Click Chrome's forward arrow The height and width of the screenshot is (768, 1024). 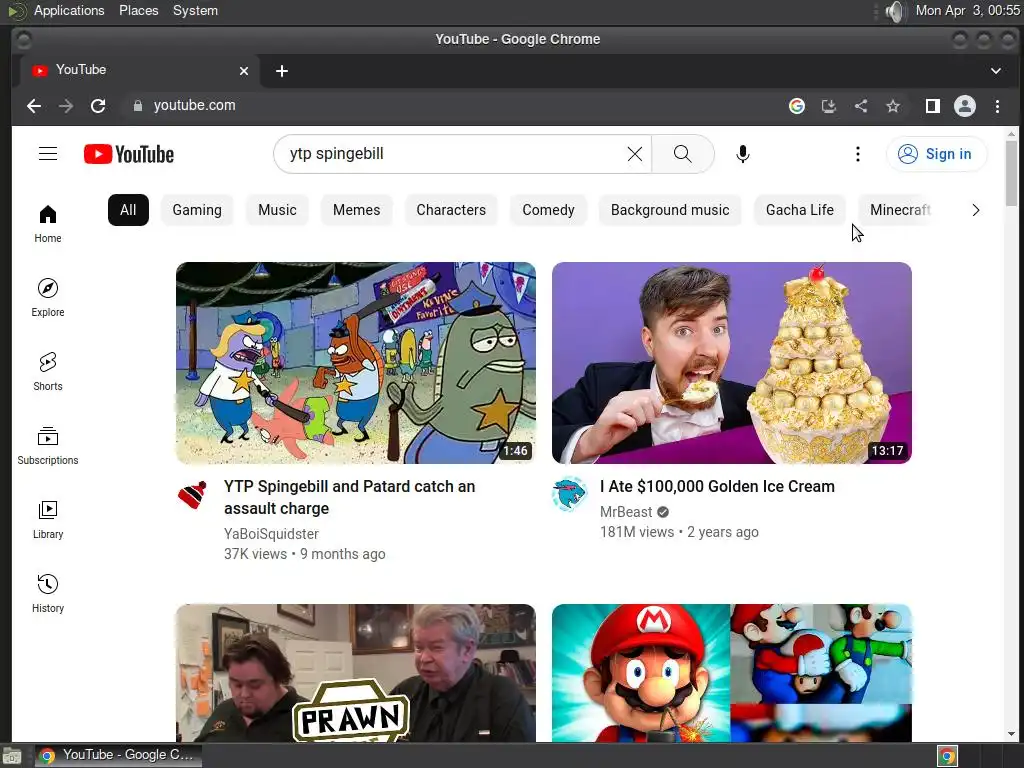click(x=66, y=106)
